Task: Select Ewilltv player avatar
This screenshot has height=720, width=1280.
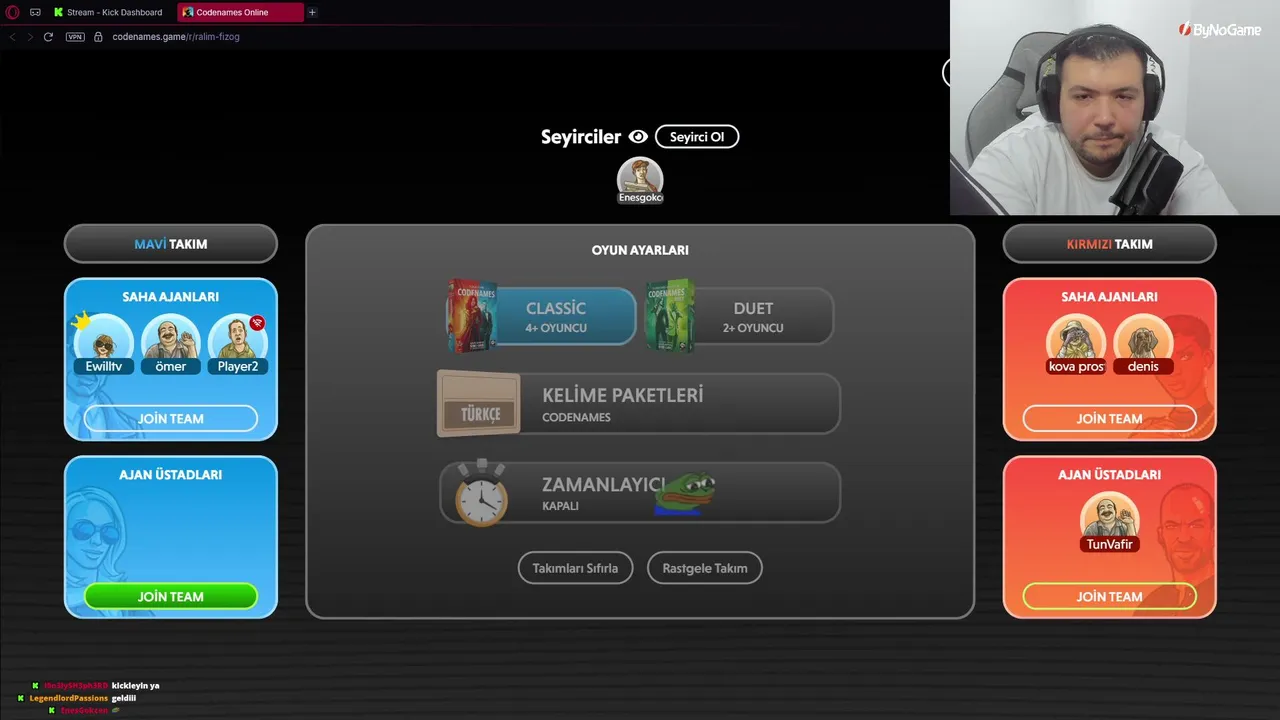Action: click(x=103, y=345)
